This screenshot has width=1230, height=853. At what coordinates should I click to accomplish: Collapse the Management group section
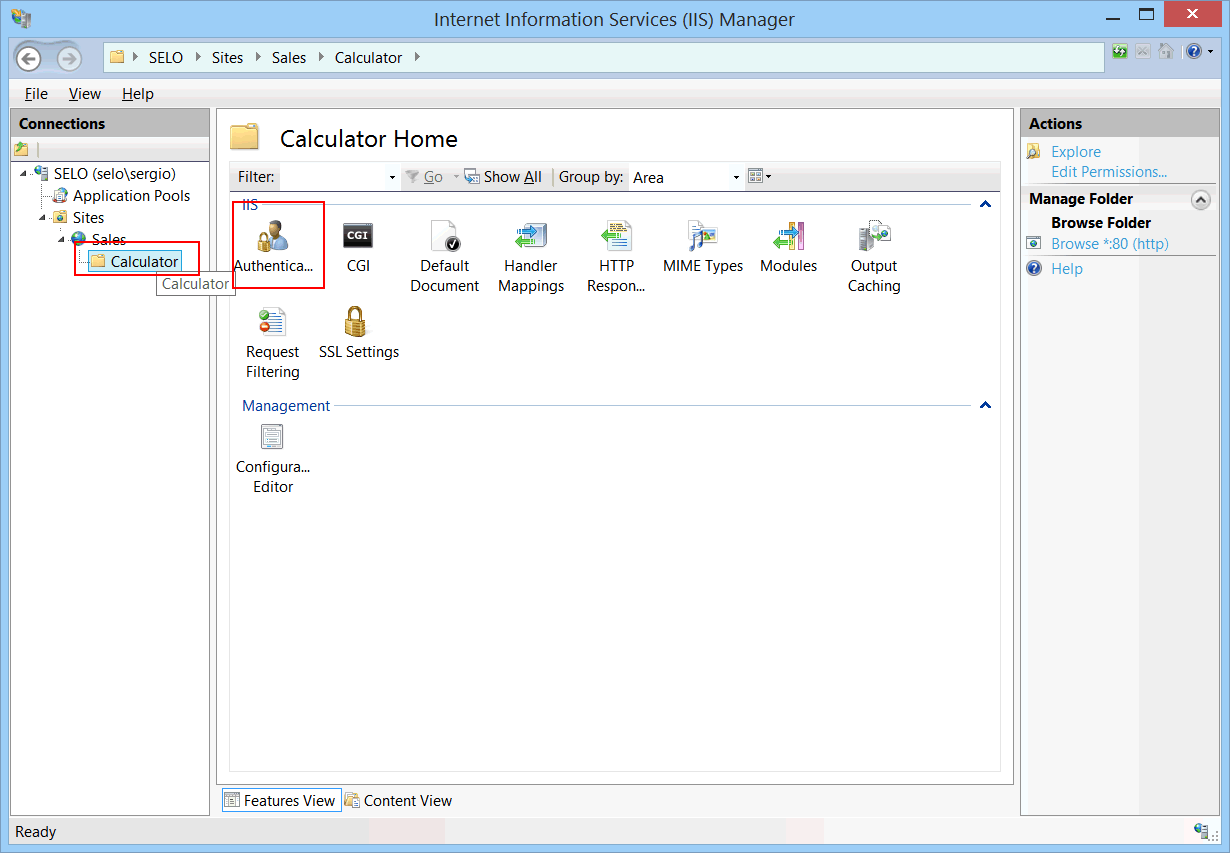pos(985,405)
